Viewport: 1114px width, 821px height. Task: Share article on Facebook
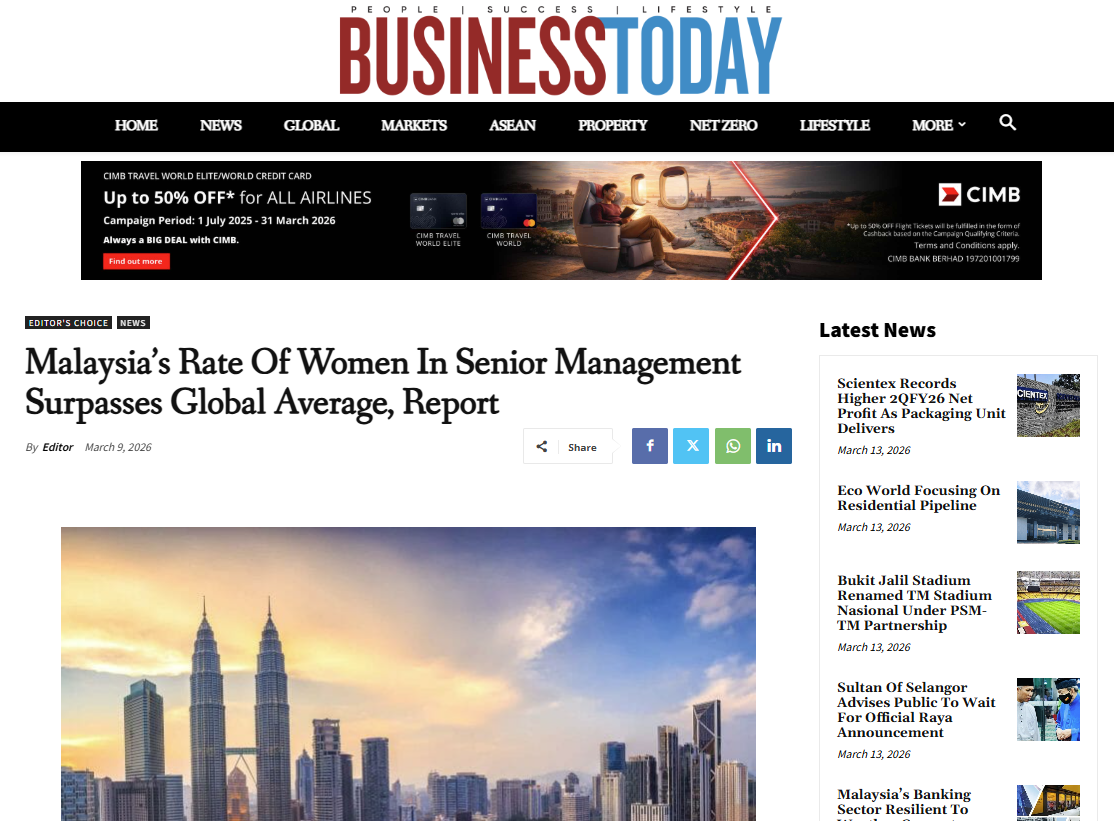point(649,446)
